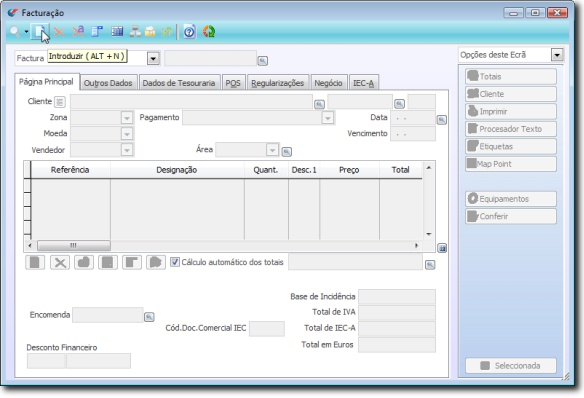
Task: Expand the Área dropdown
Action: [272, 150]
